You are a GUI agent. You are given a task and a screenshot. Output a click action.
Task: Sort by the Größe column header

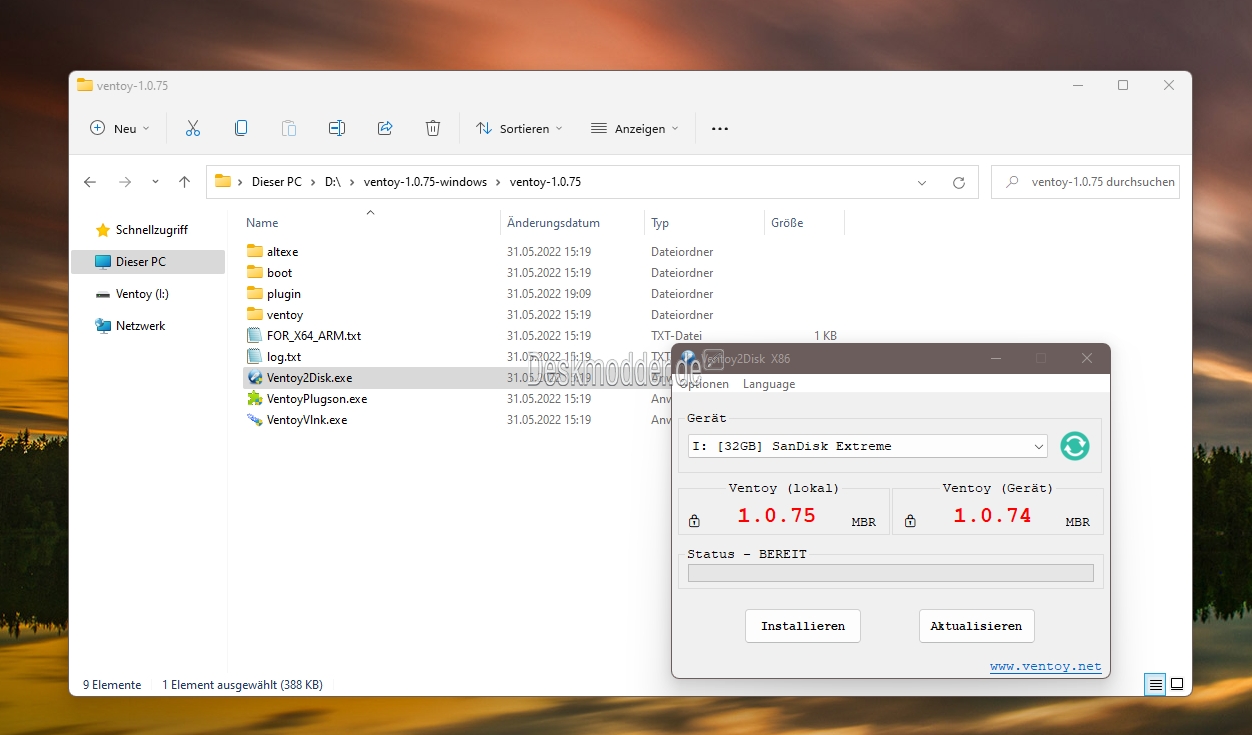805,223
